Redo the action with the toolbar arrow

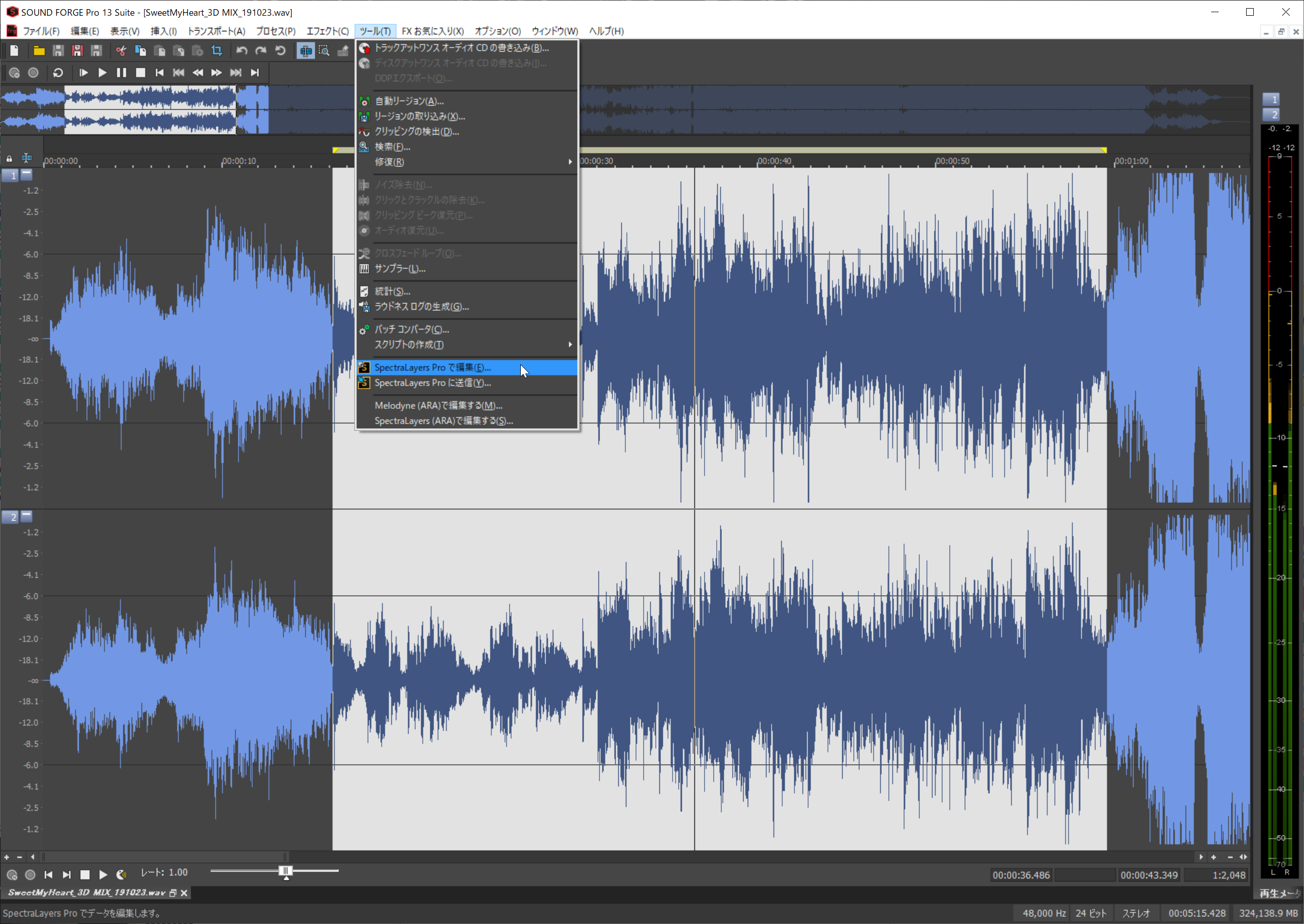[261, 51]
